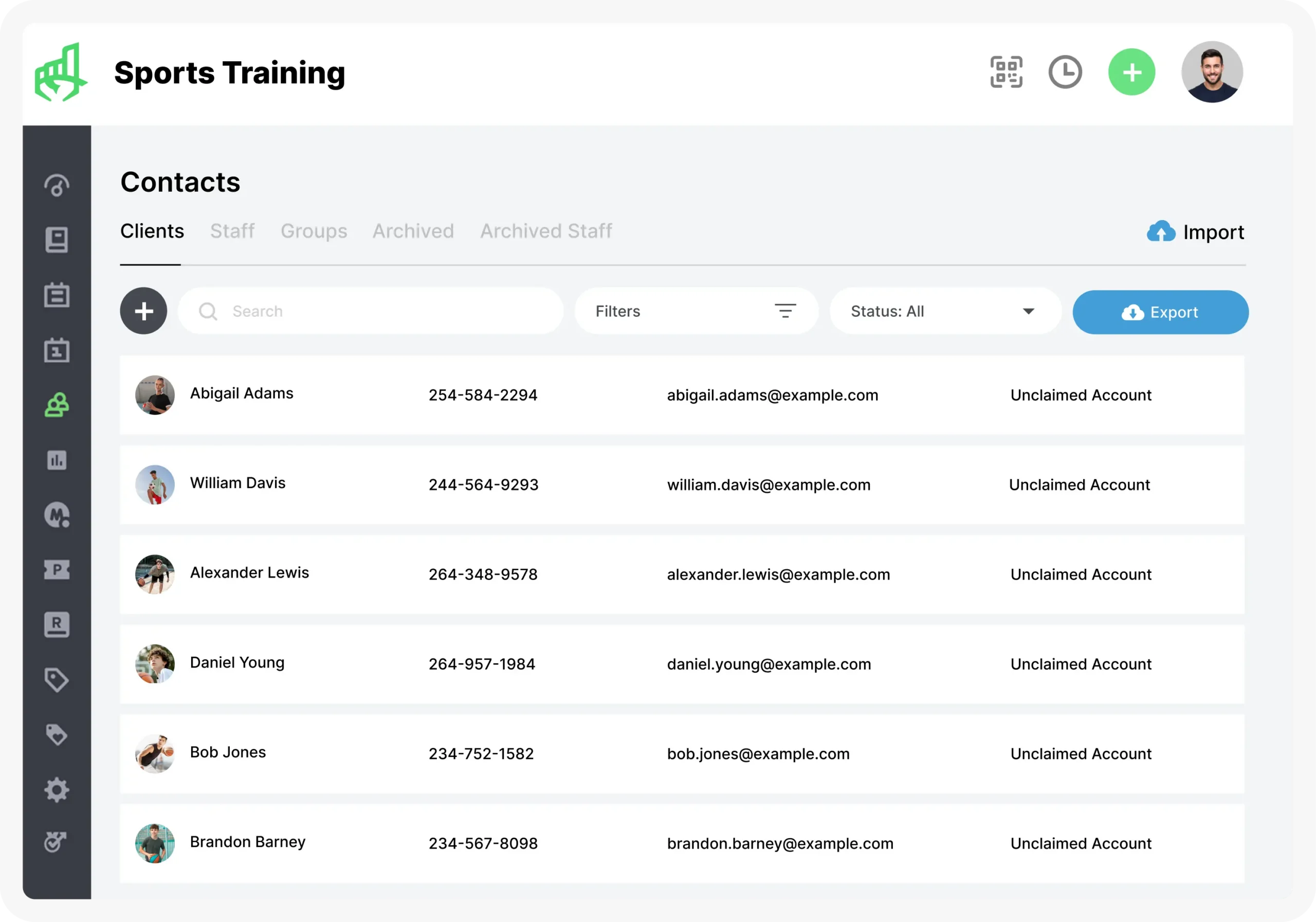This screenshot has height=922, width=1316.
Task: Open the QR code scanner icon
Action: (1006, 72)
